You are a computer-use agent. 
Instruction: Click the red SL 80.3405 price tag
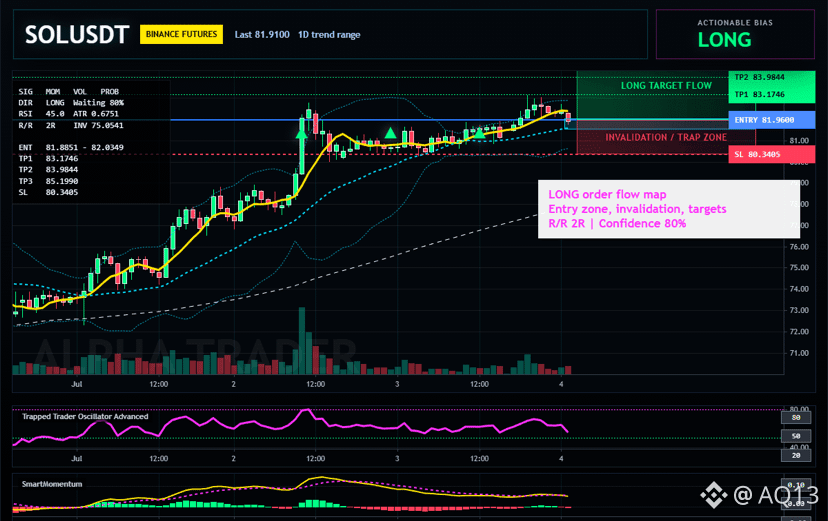[771, 154]
